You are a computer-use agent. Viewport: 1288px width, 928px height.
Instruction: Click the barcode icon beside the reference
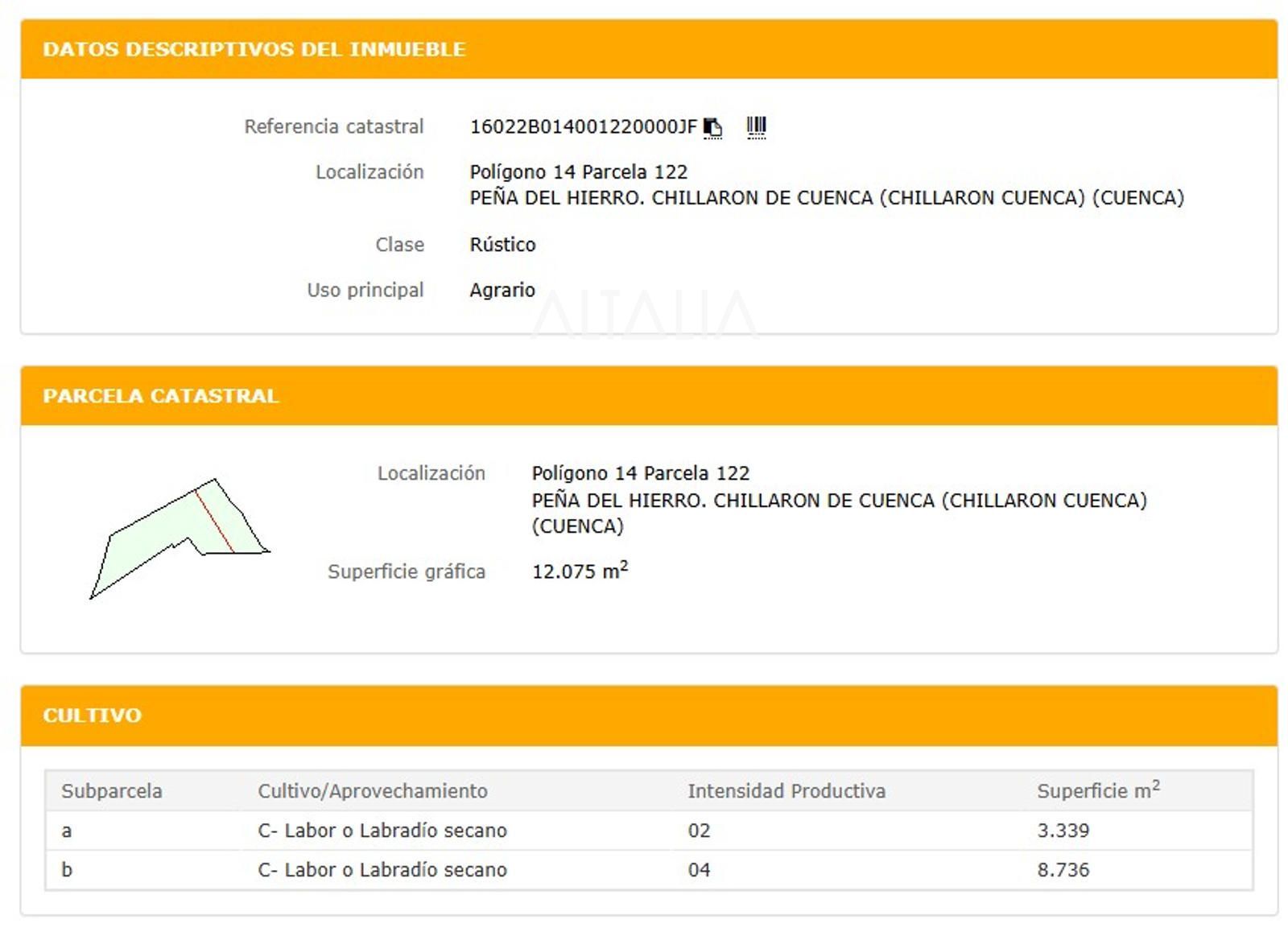pyautogui.click(x=756, y=127)
